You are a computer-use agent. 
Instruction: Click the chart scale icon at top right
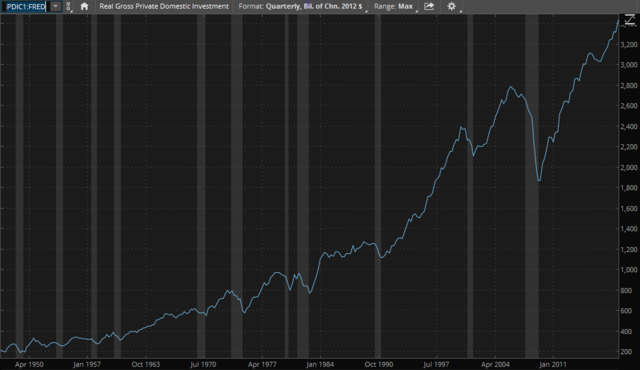[630, 20]
